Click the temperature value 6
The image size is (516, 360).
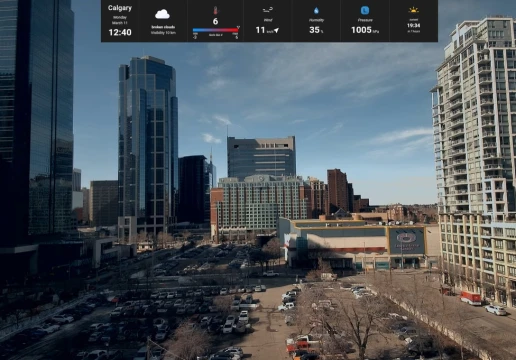click(x=215, y=21)
